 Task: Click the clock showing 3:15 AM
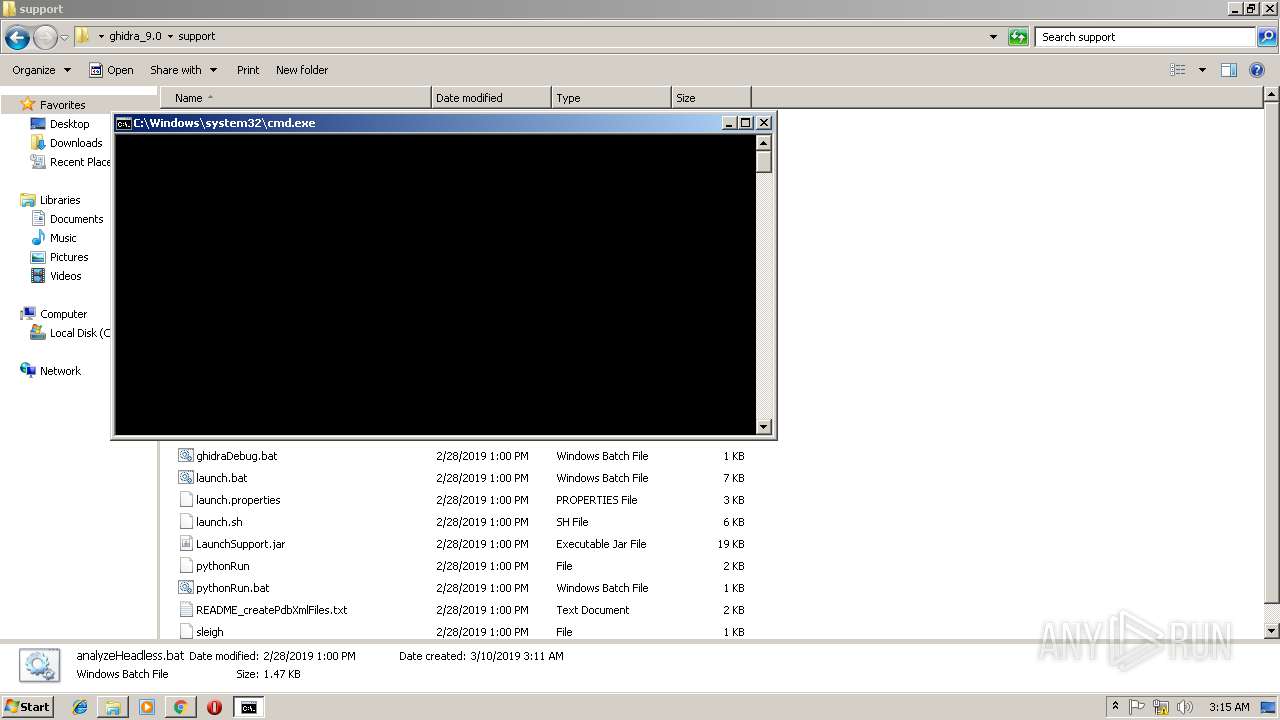tap(1228, 707)
